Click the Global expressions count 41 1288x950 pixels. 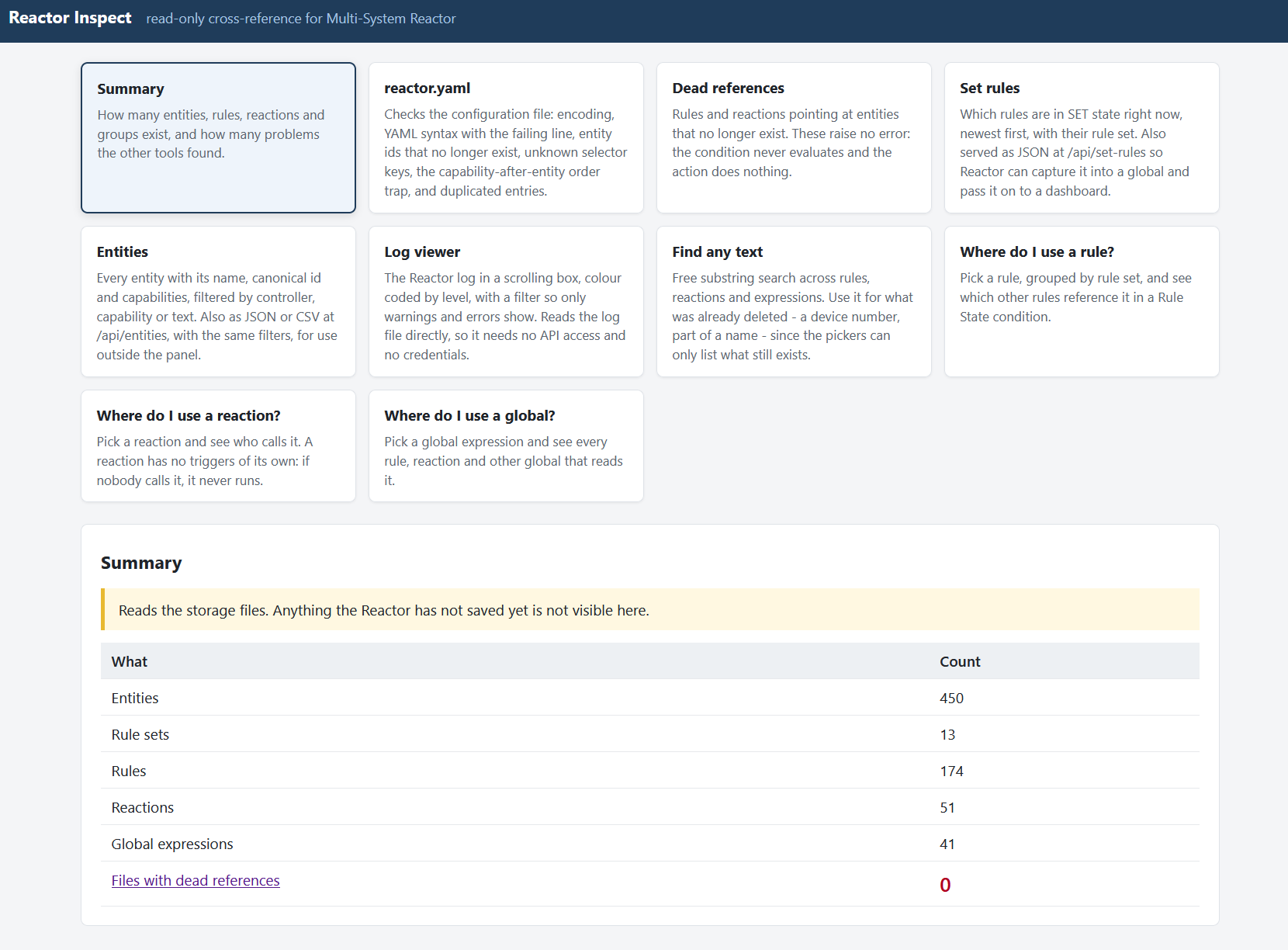[947, 844]
